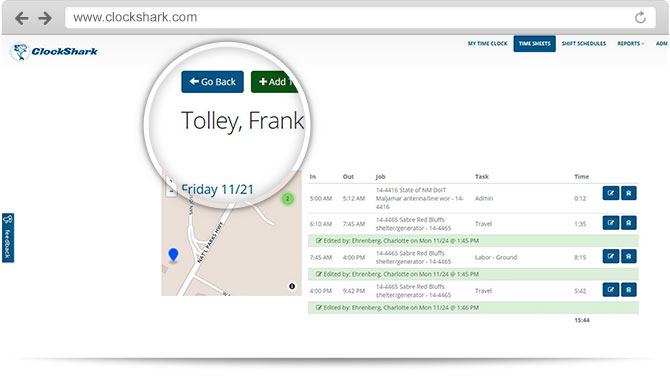
Task: Click the browser back arrow
Action: tap(21, 18)
